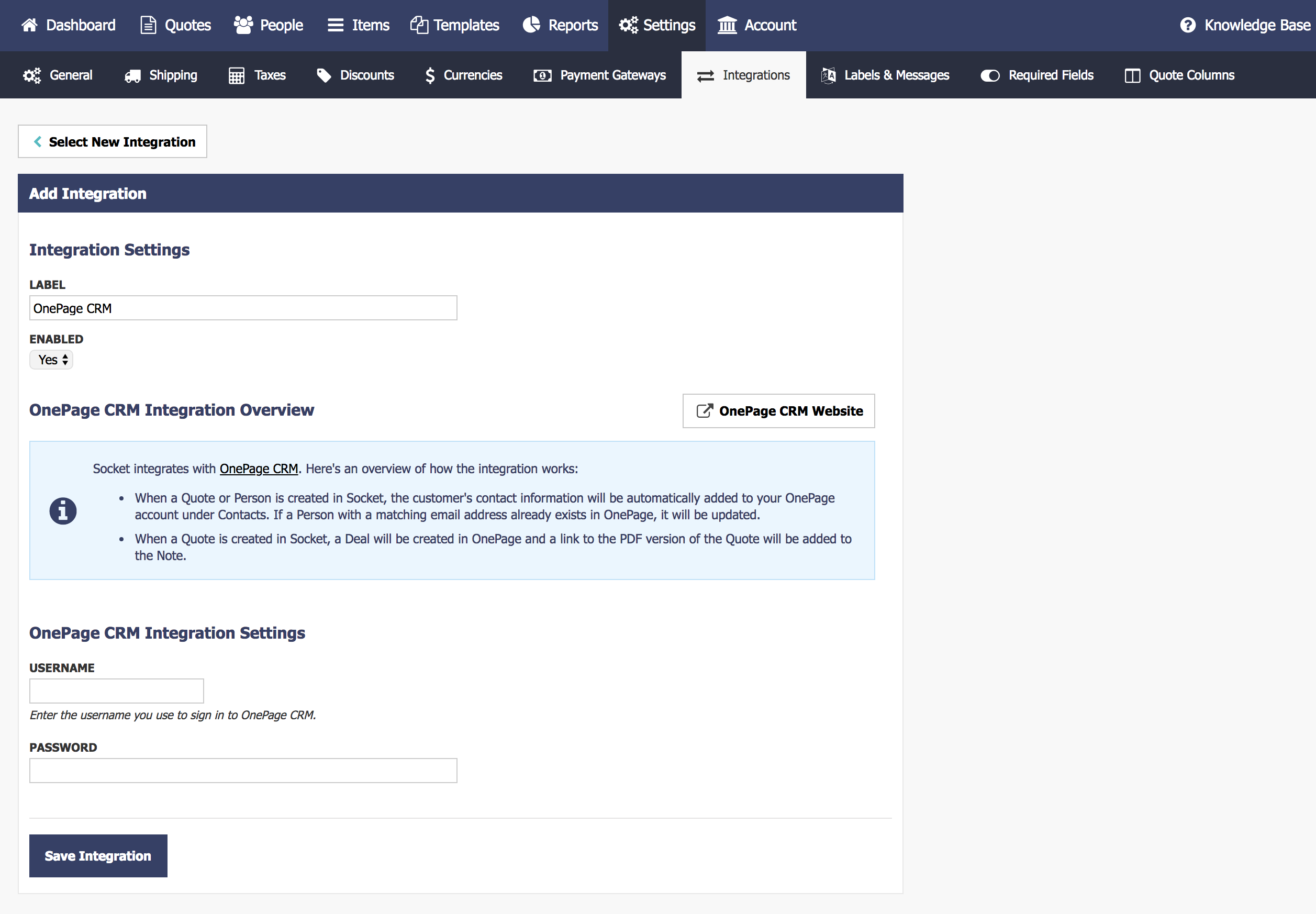Focus the Label field containing OnePage CRM

point(243,308)
